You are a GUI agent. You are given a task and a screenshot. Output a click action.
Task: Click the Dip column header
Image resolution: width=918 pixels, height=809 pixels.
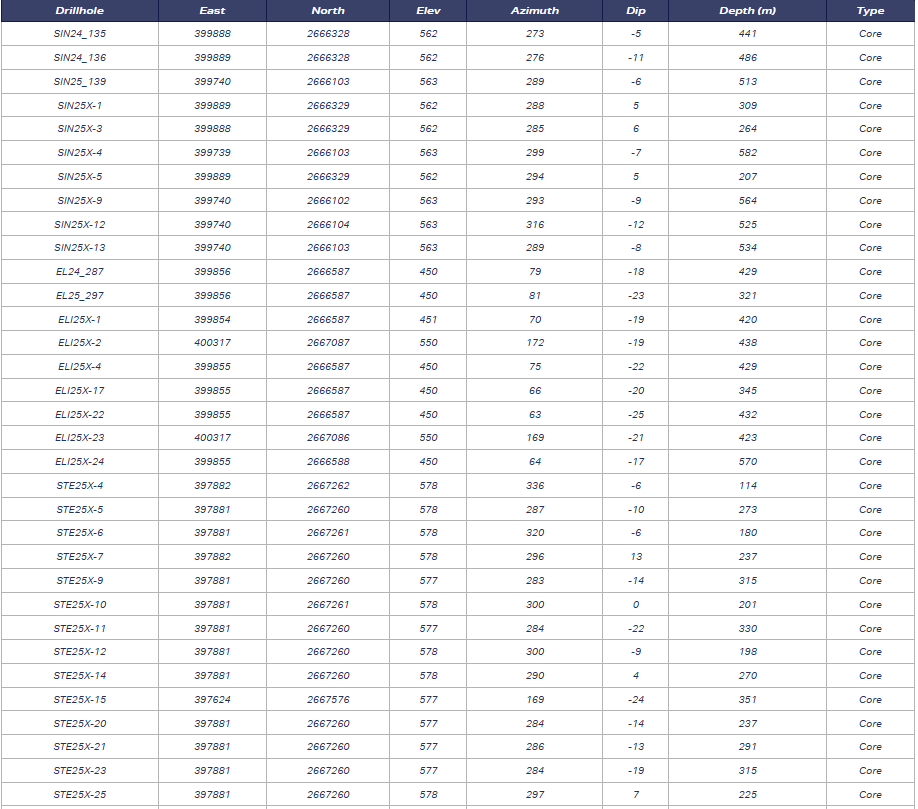pyautogui.click(x=636, y=11)
